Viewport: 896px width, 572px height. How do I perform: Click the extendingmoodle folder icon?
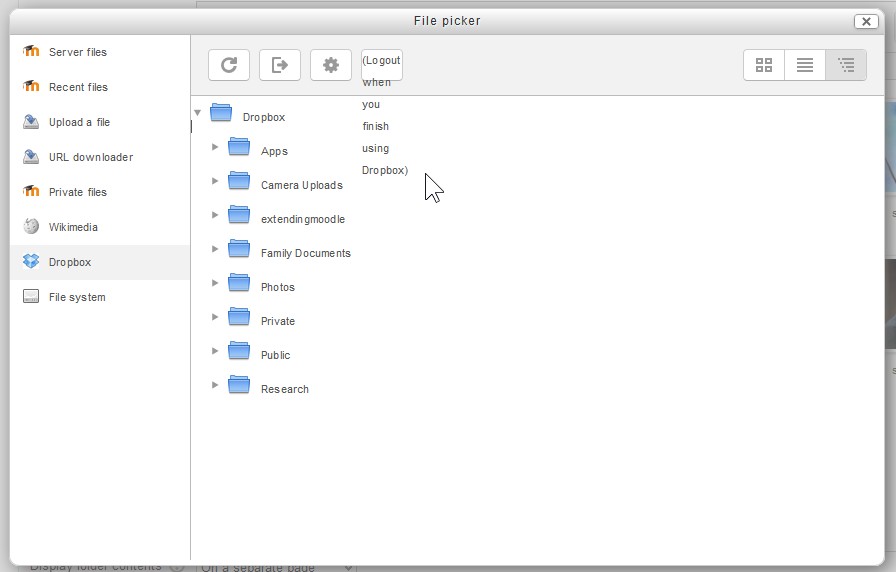[239, 215]
